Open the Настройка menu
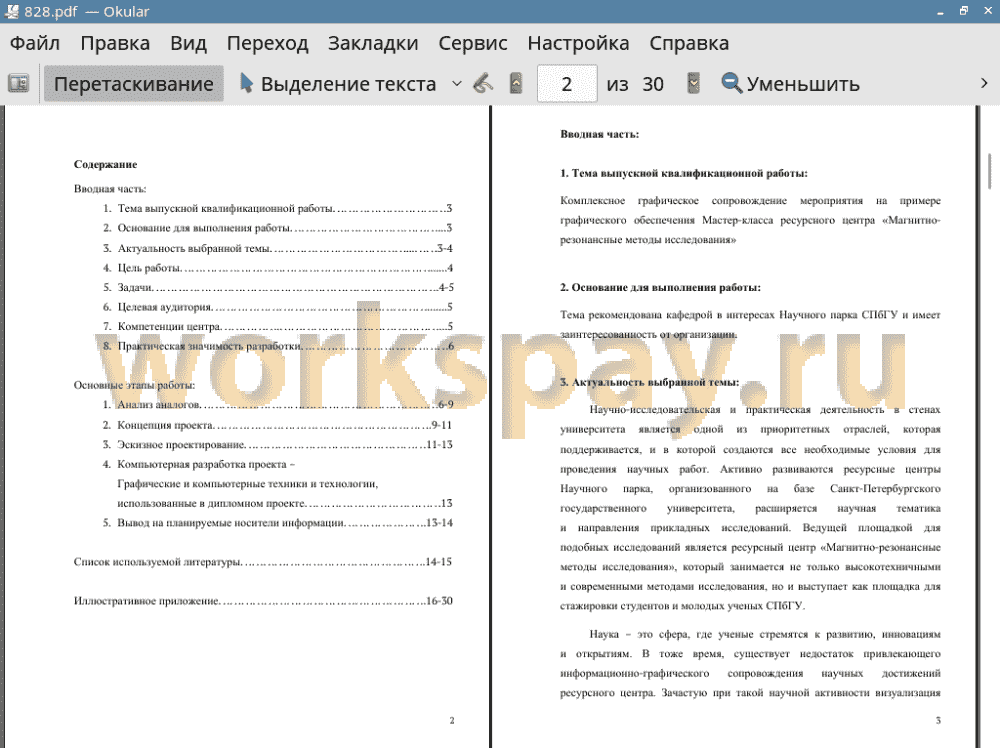The width and height of the screenshot is (1000, 748). (578, 43)
